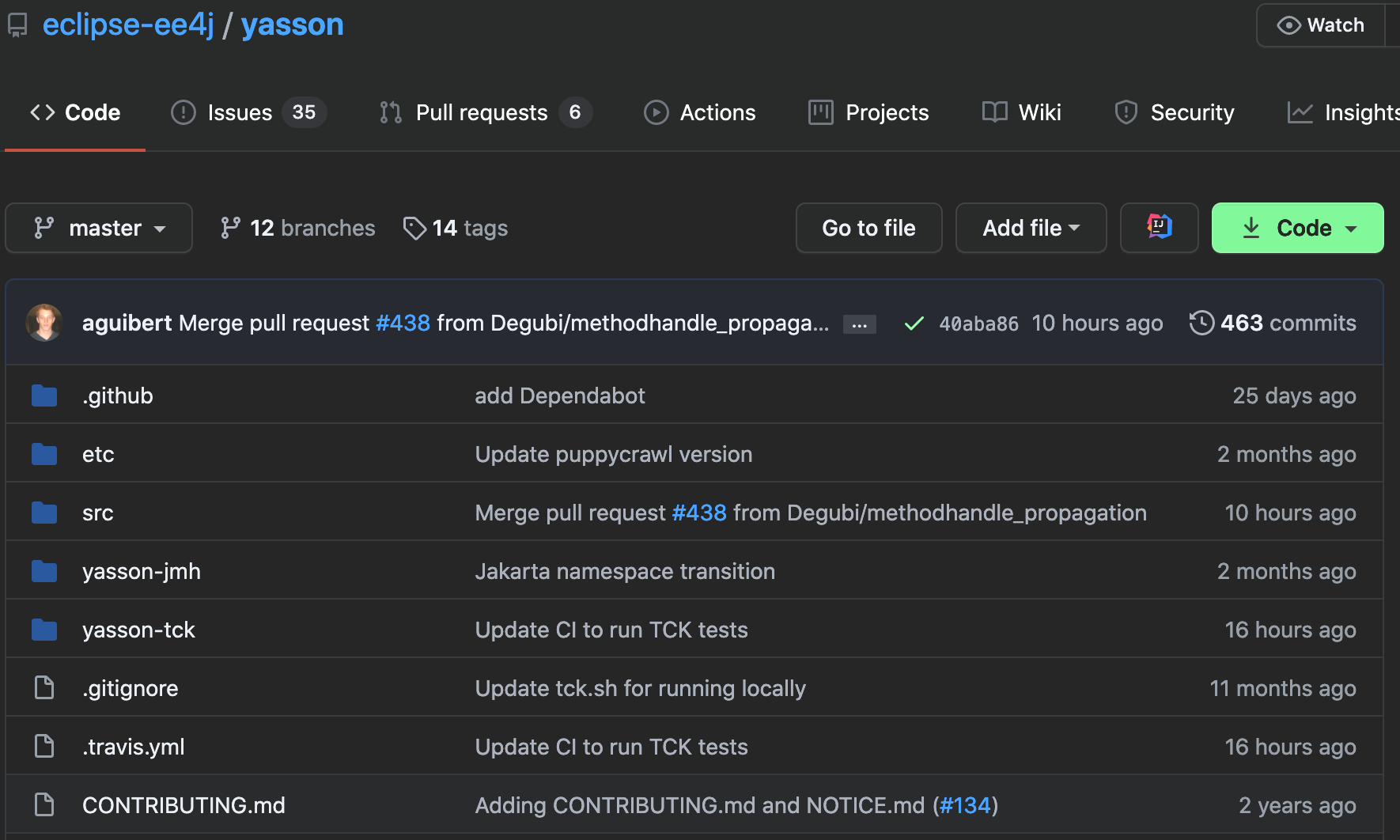The image size is (1400, 840).
Task: Click the folder icon for src
Action: tap(44, 513)
